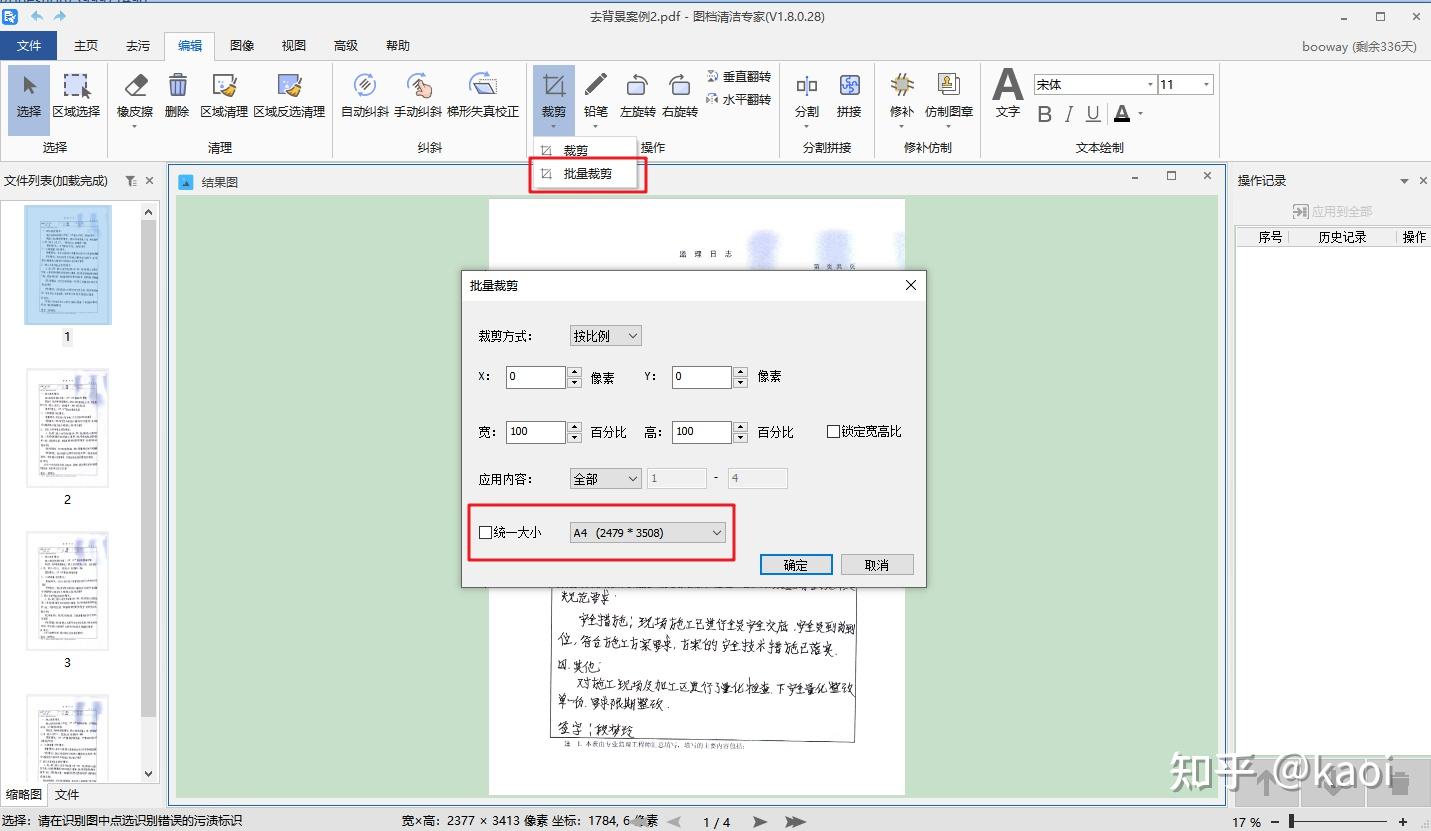Image resolution: width=1431 pixels, height=831 pixels.
Task: Switch to the 文件 tab below thumbnails
Action: tap(67, 795)
